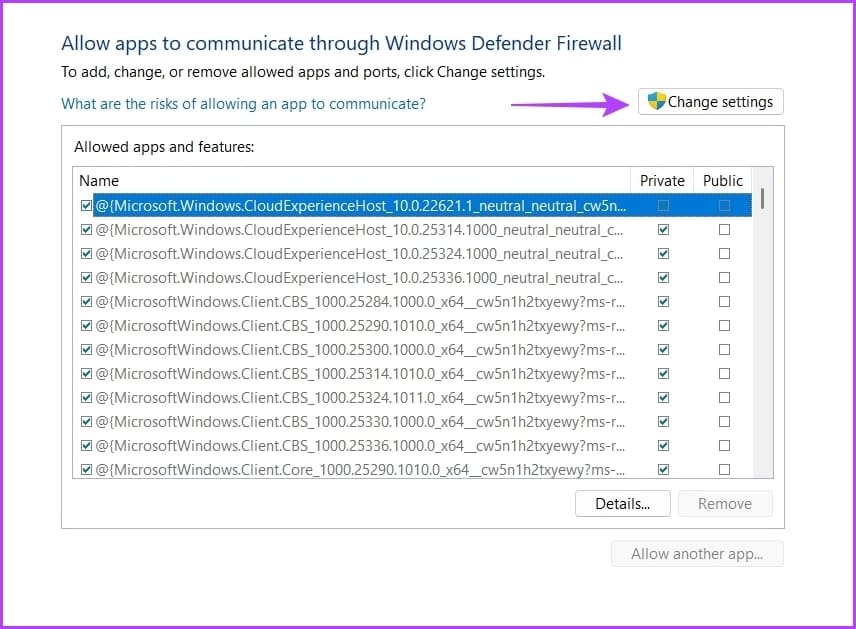The height and width of the screenshot is (629, 856).
Task: Toggle name checkbox for Client.Core_1000.25290.1010.0
Action: [86, 470]
